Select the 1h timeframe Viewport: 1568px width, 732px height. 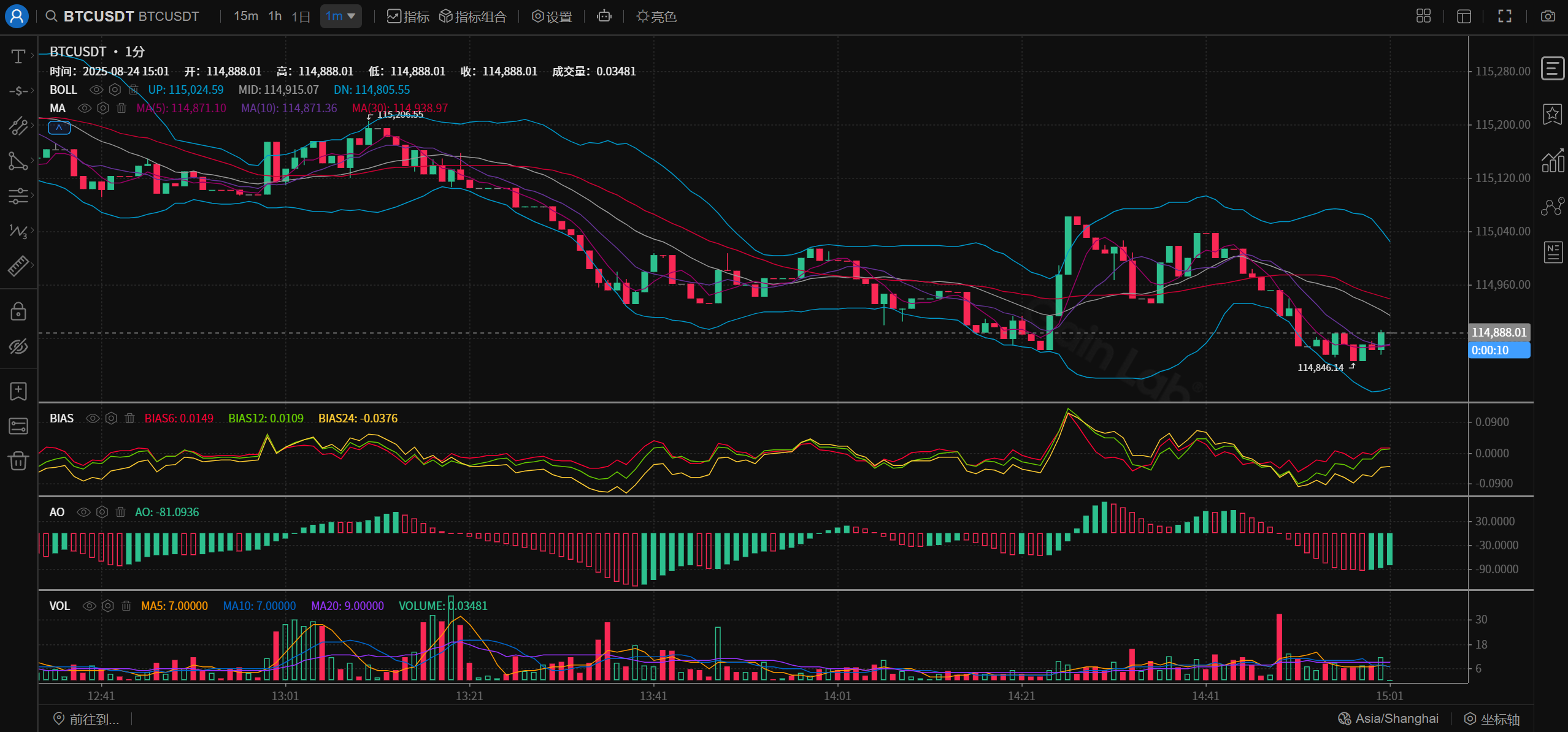tap(275, 17)
